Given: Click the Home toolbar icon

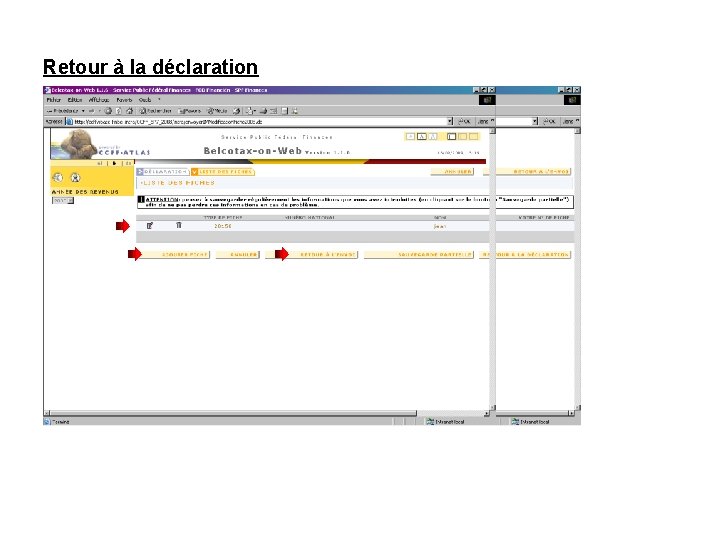Looking at the screenshot, I should (129, 111).
